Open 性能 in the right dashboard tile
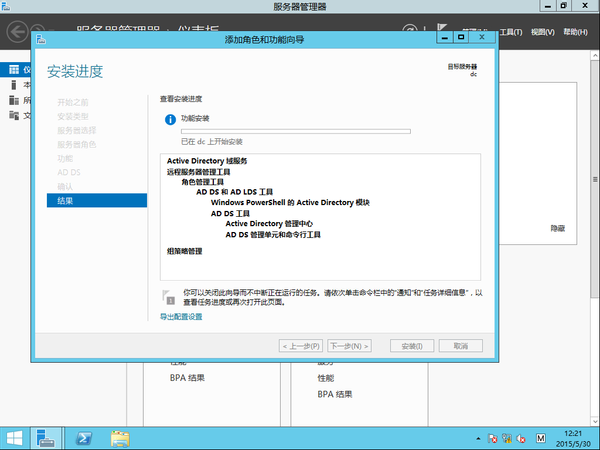Image resolution: width=600 pixels, height=450 pixels. 326,378
